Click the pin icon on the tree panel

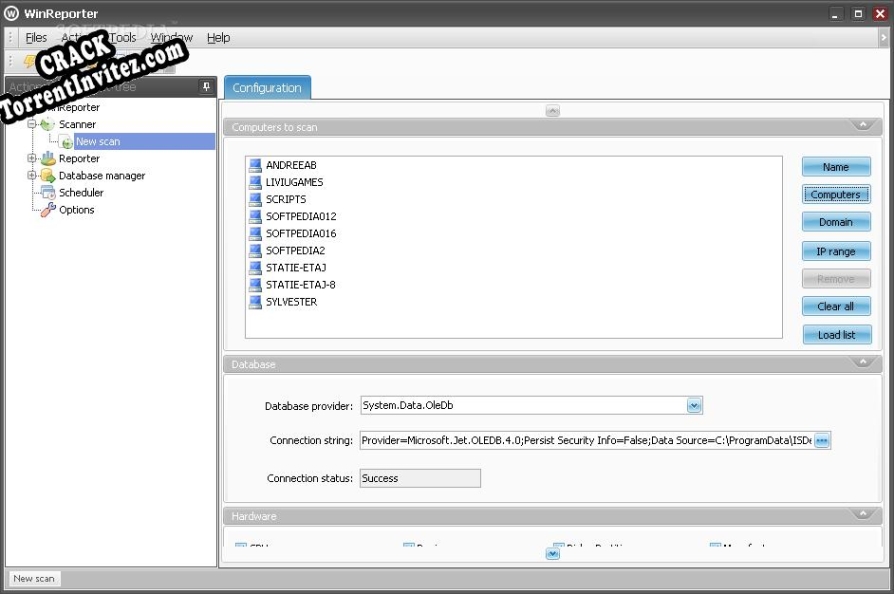(204, 87)
